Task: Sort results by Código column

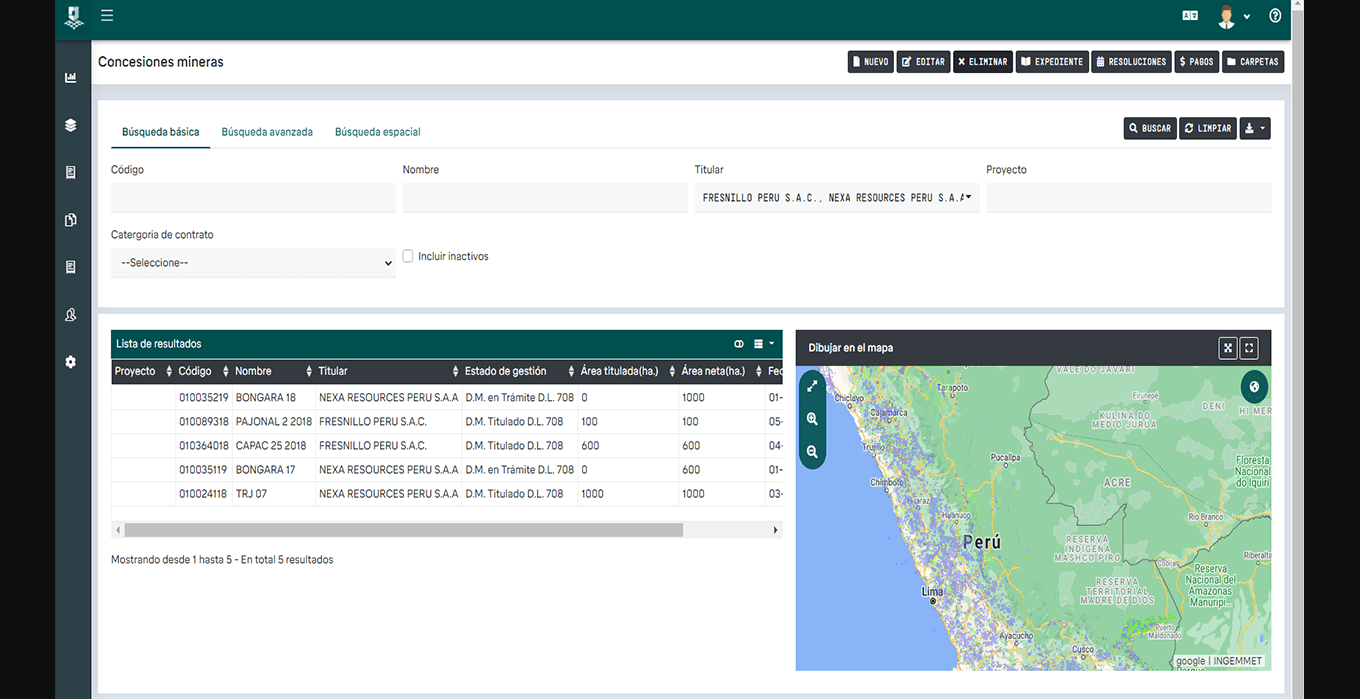Action: click(203, 371)
